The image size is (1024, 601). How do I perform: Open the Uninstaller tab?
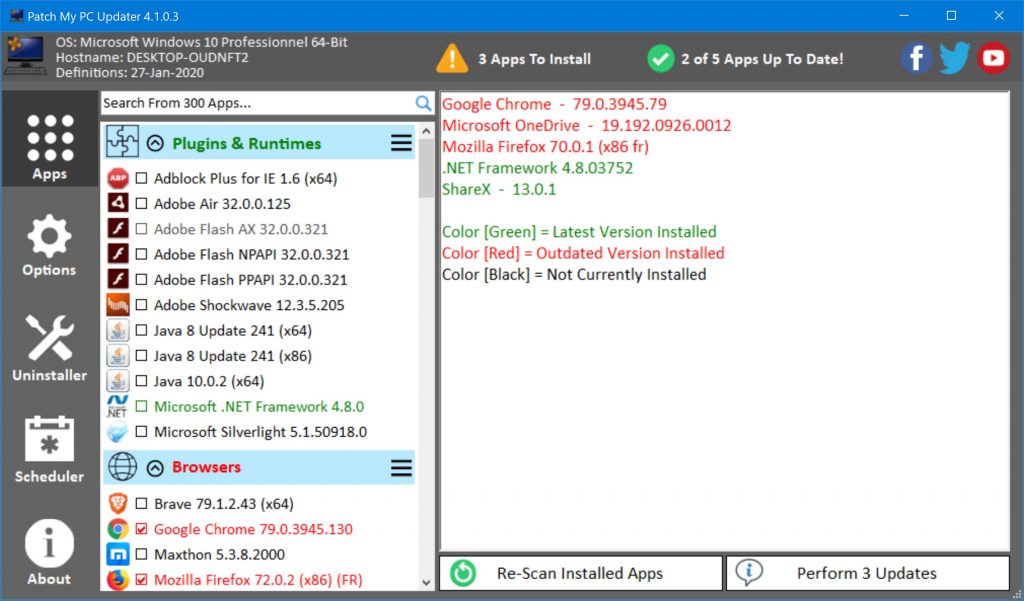[50, 348]
